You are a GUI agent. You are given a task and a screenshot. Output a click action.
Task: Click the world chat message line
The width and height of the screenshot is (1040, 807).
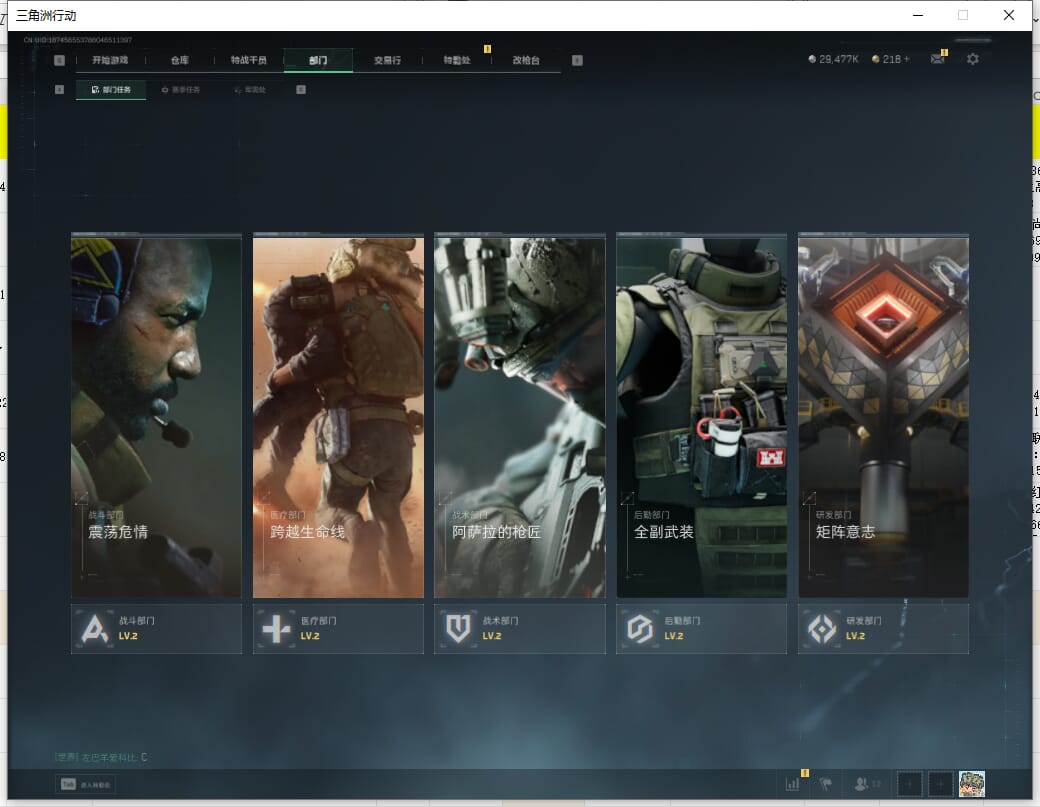pos(101,757)
